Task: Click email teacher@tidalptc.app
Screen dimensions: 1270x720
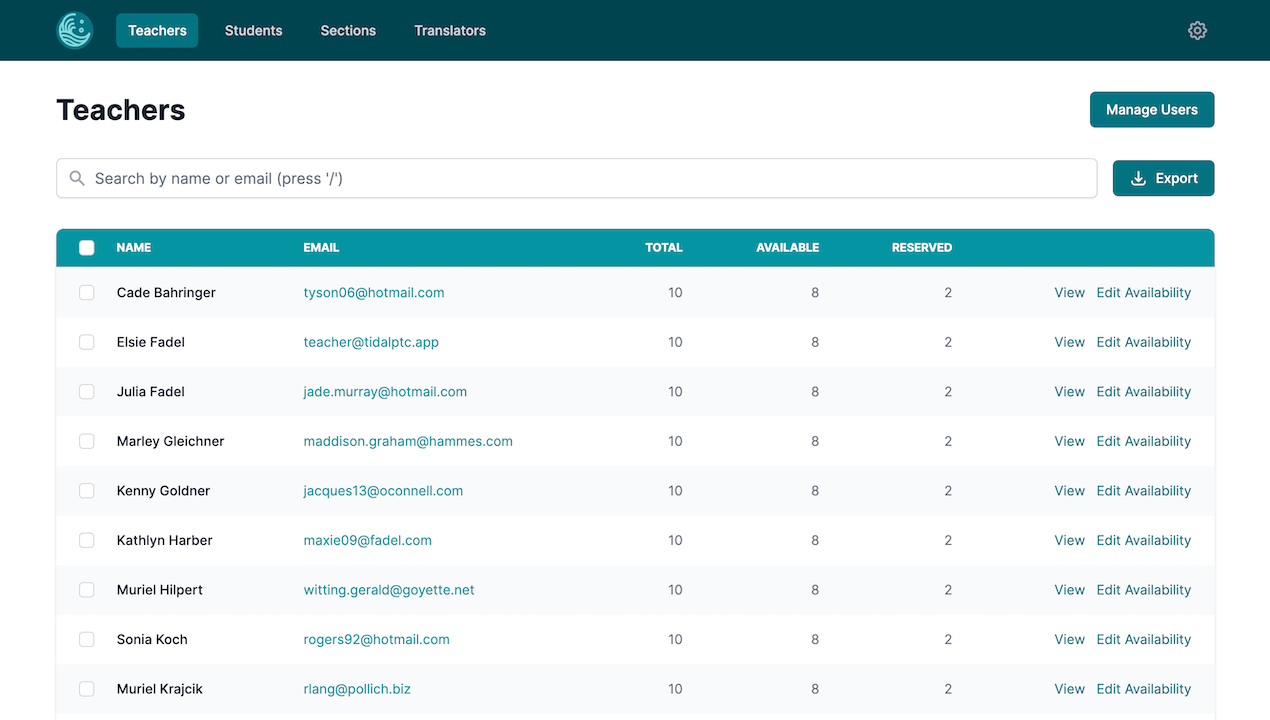Action: pos(371,342)
